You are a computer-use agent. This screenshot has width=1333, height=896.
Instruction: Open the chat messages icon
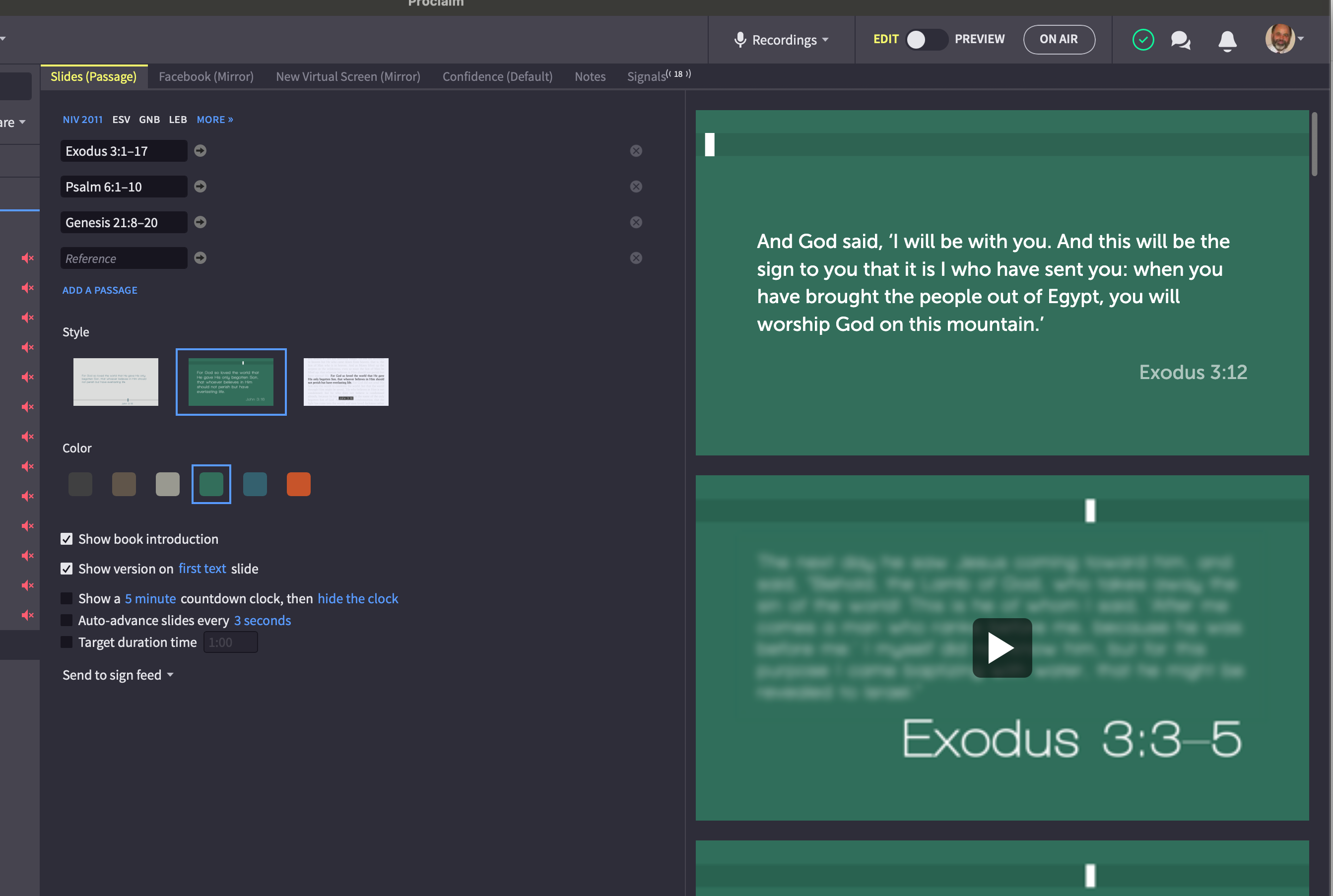pyautogui.click(x=1180, y=40)
